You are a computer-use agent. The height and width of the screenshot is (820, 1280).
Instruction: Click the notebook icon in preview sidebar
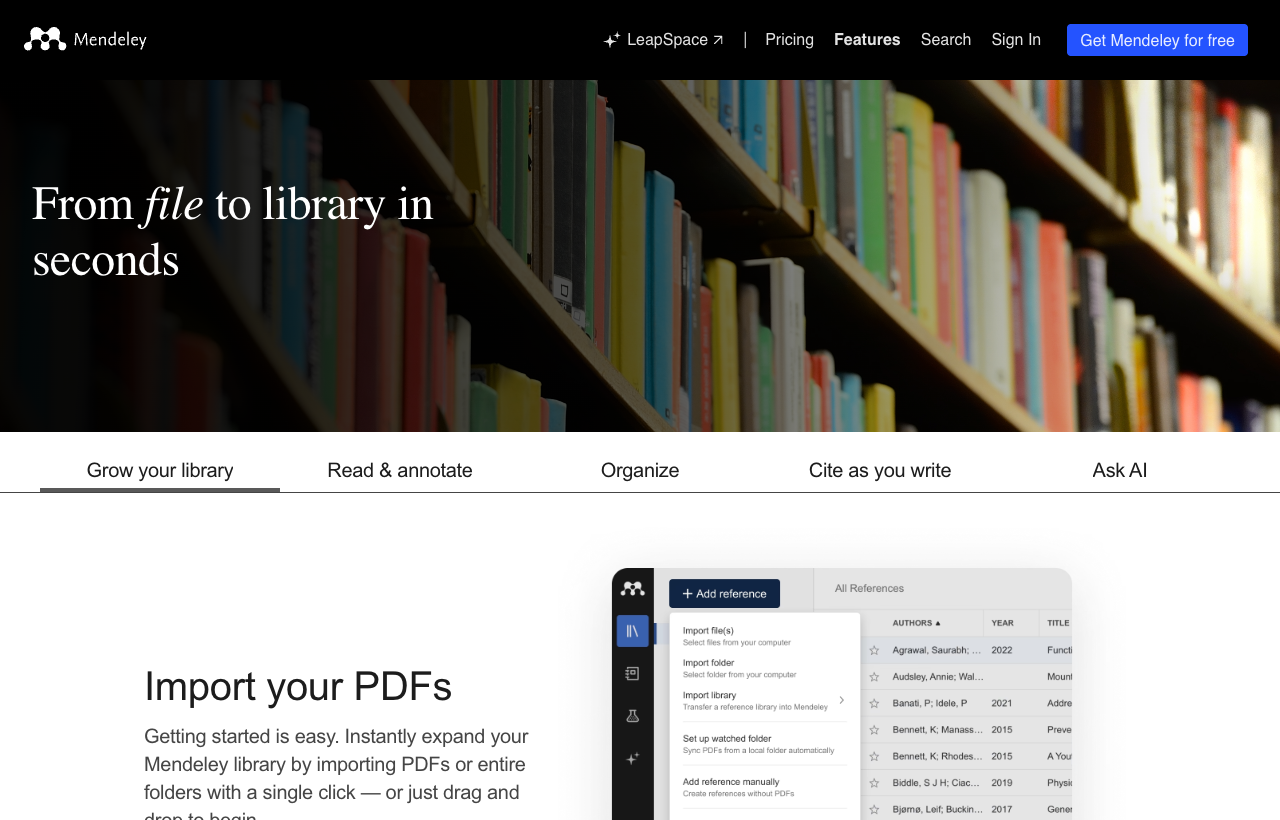pyautogui.click(x=632, y=673)
